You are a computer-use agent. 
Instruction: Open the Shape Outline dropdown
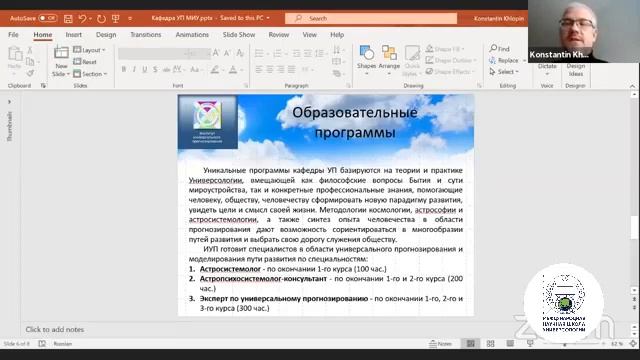coord(451,60)
